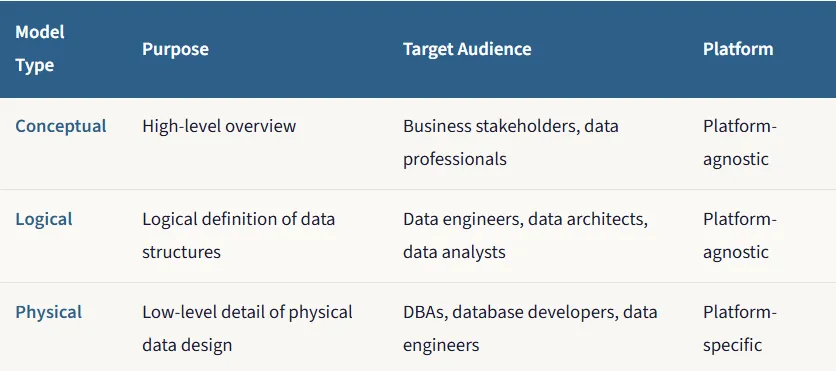Click the 'High-level overview' cell
The height and width of the screenshot is (371, 836).
pos(219,126)
